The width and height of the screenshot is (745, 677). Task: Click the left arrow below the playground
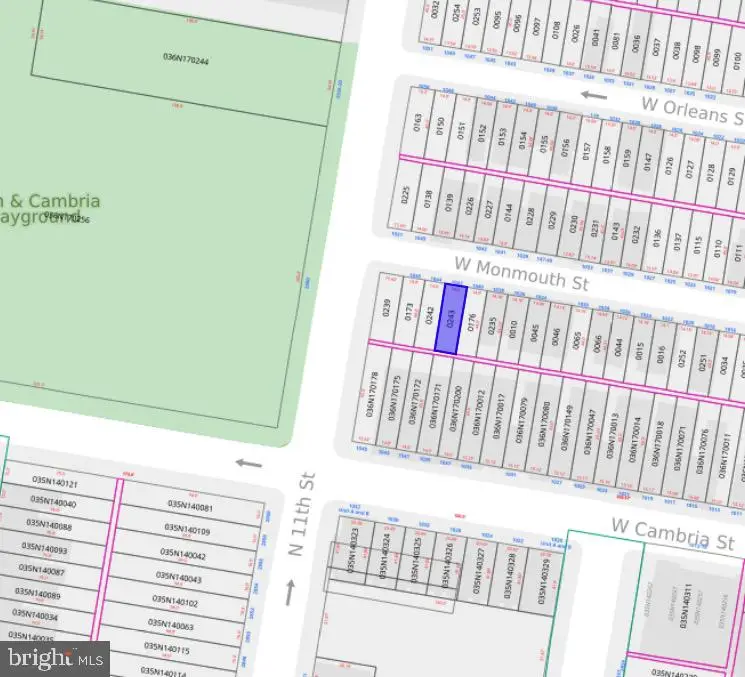pos(248,463)
